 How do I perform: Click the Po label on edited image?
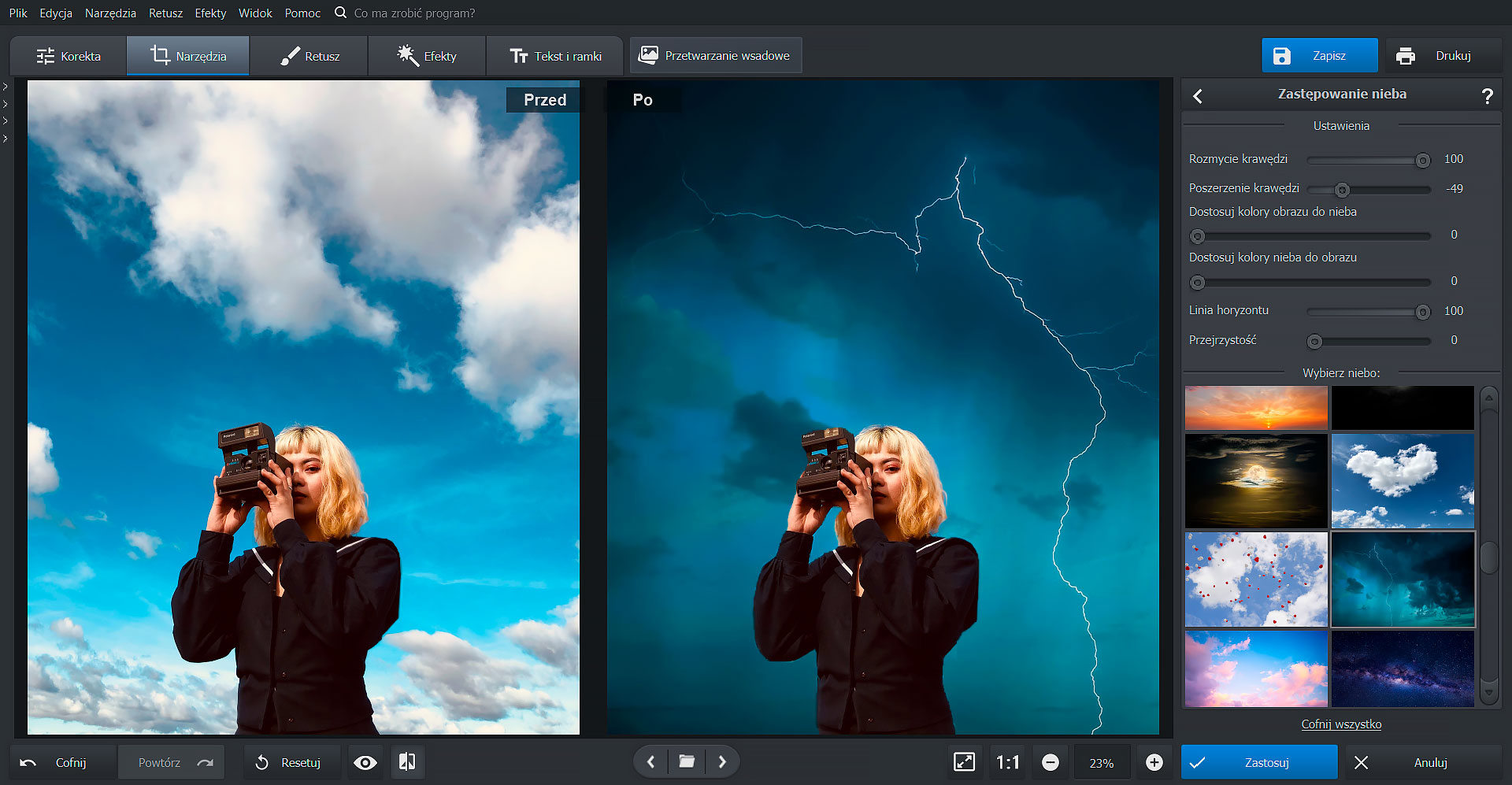pos(643,100)
